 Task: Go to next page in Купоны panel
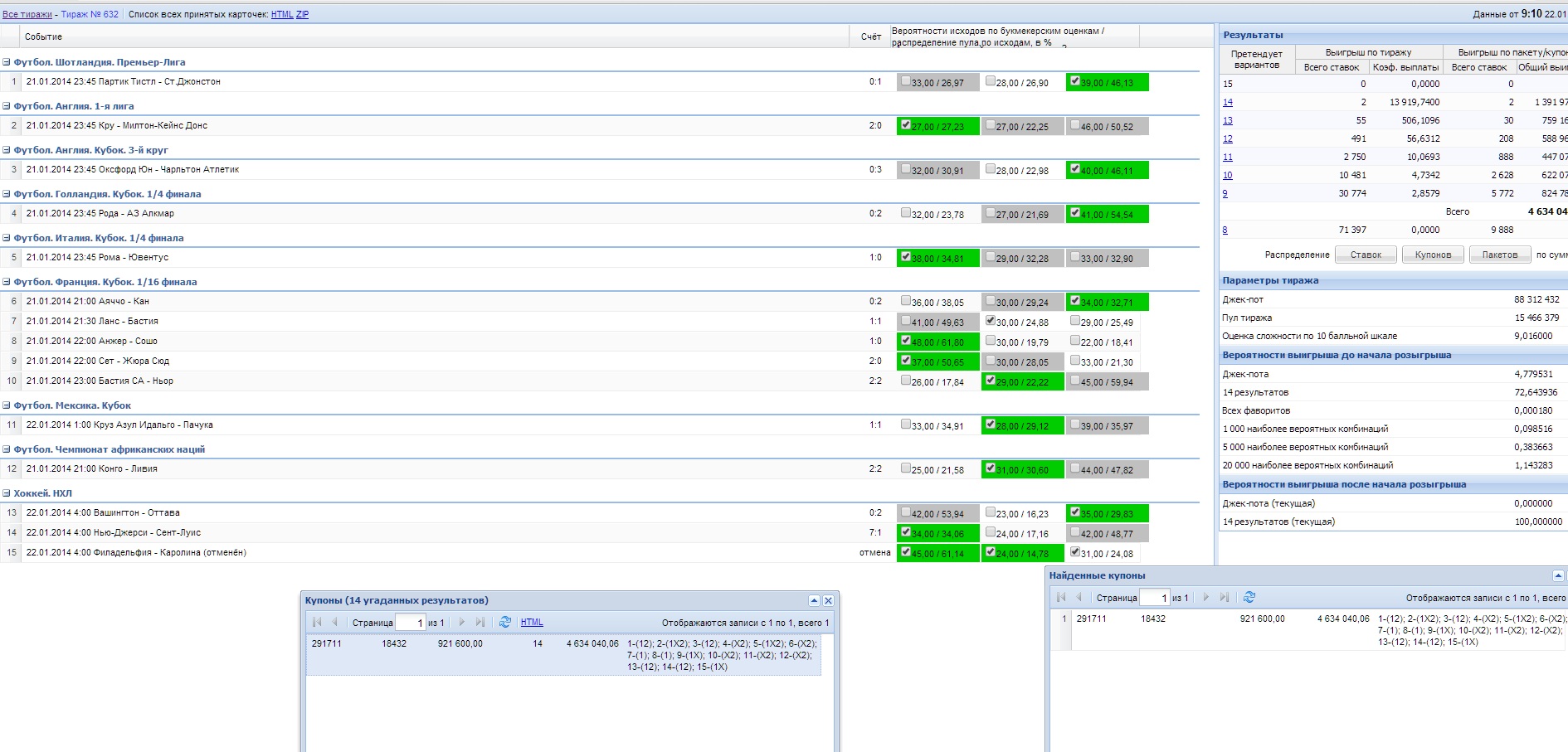click(462, 622)
